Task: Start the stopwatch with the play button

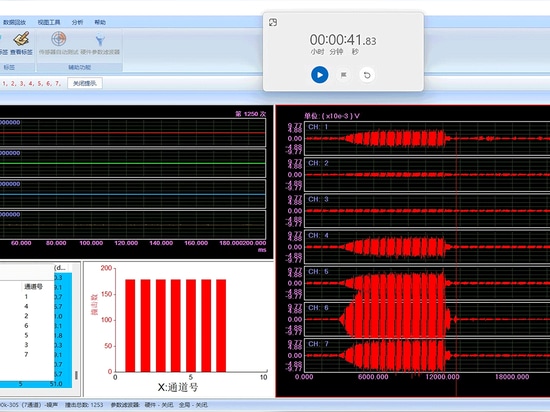Action: (x=320, y=75)
